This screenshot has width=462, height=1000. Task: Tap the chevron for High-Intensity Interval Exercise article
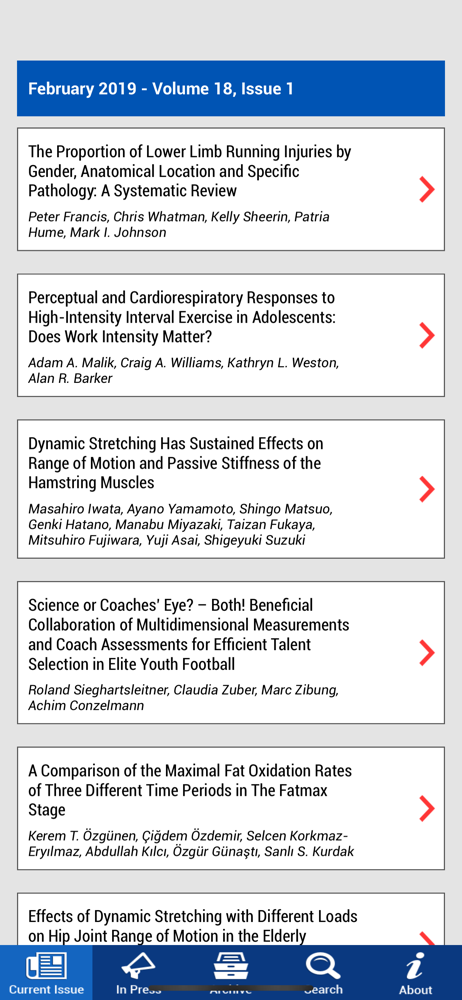pyautogui.click(x=427, y=335)
